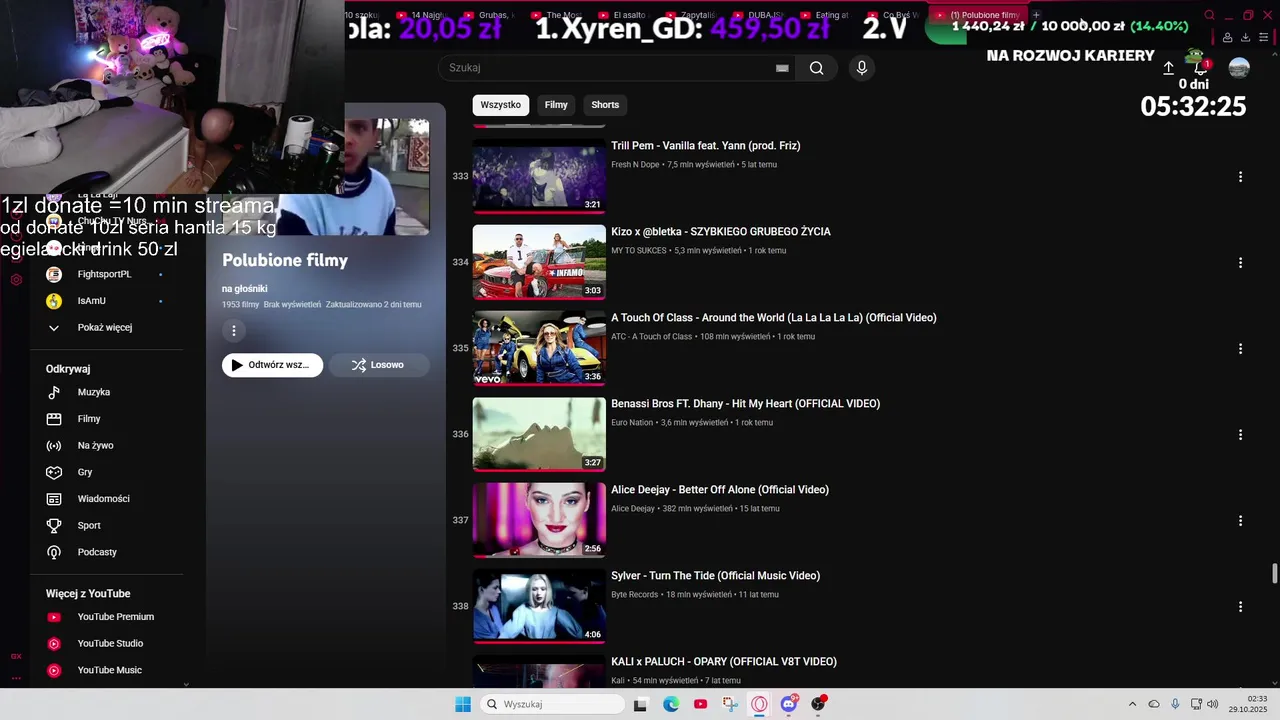
Task: Start voice search with the microphone icon
Action: point(862,68)
